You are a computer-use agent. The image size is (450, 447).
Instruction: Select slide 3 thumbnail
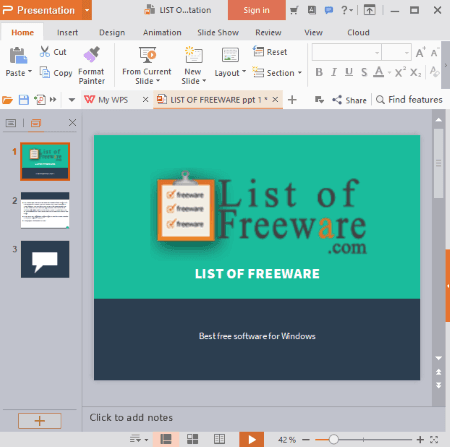[45, 259]
